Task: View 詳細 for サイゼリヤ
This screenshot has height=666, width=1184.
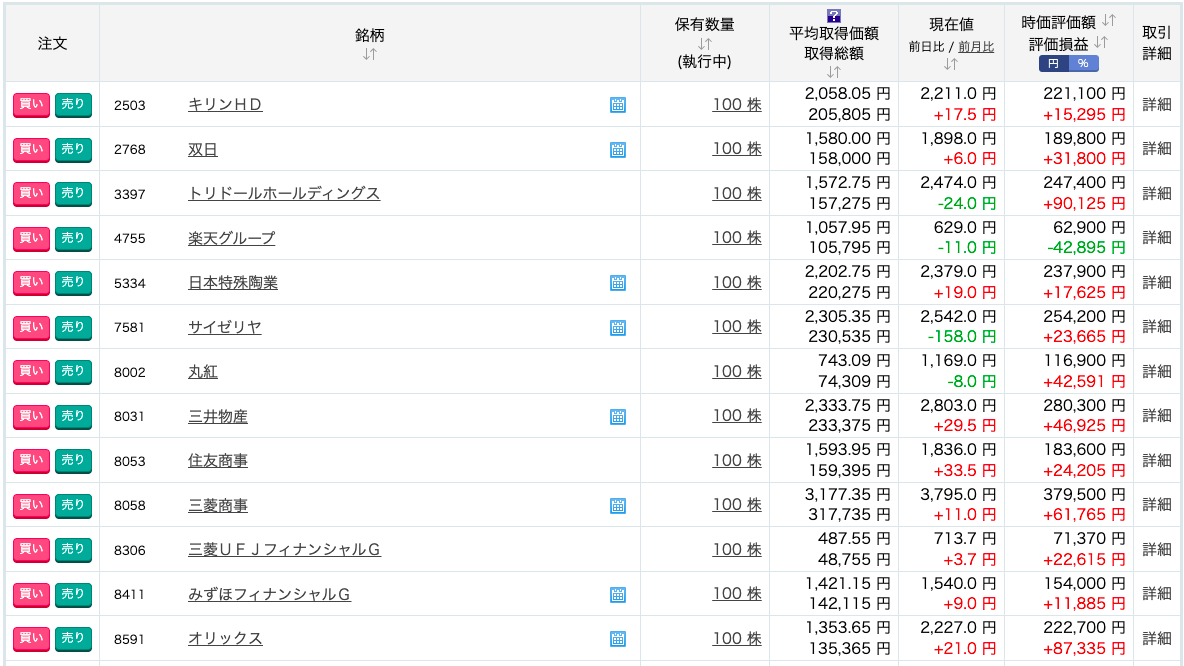Action: click(1157, 327)
